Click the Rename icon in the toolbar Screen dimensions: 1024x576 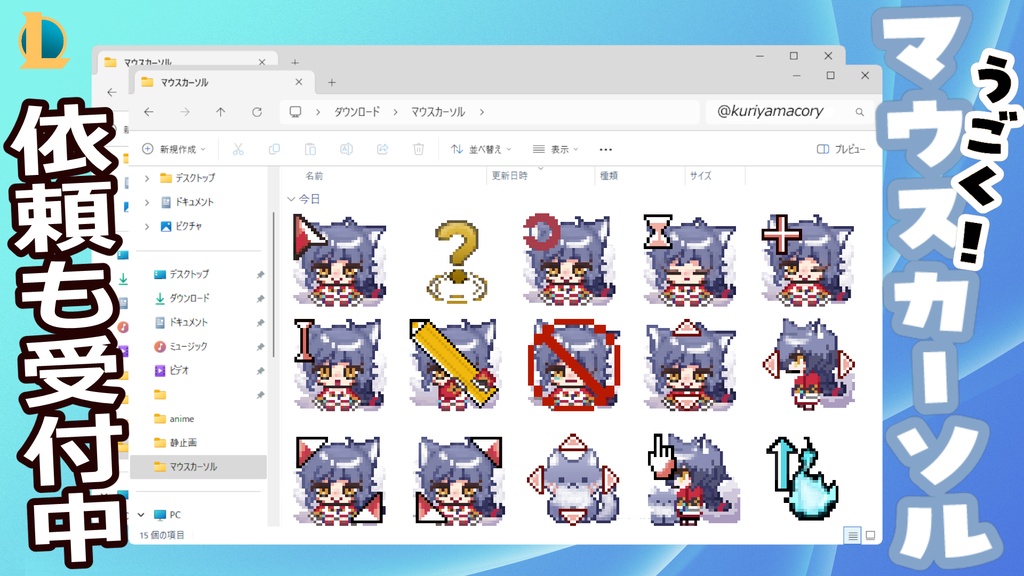345,148
